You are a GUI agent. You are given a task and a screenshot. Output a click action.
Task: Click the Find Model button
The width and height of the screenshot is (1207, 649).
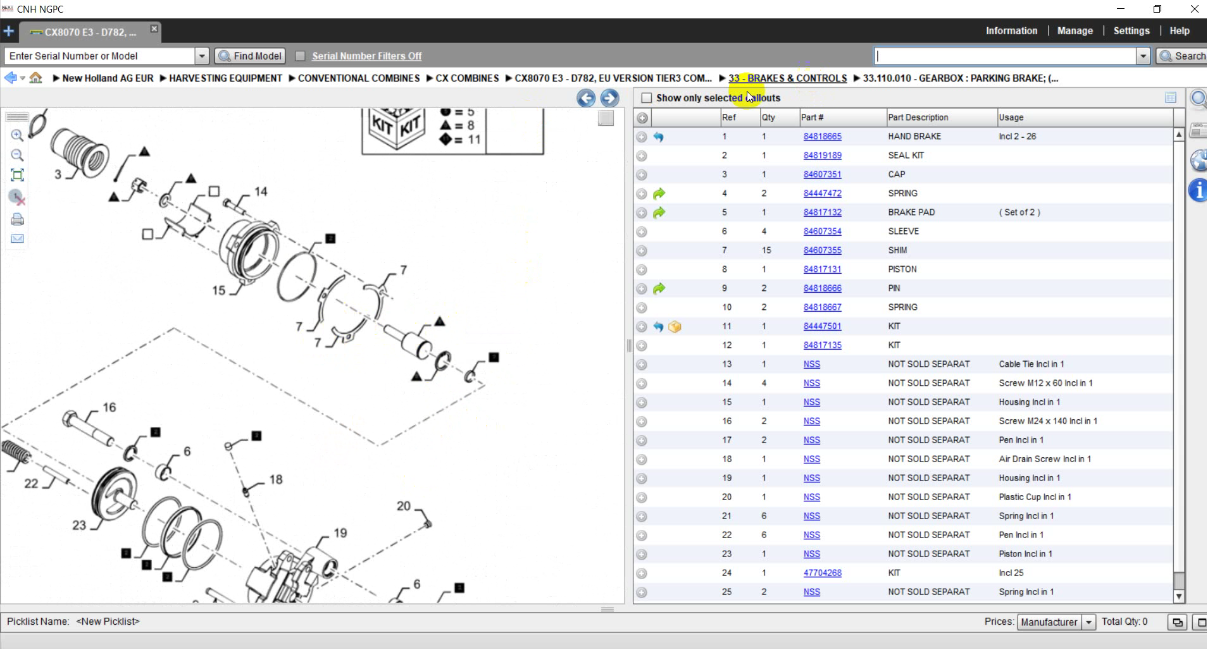[x=249, y=57]
